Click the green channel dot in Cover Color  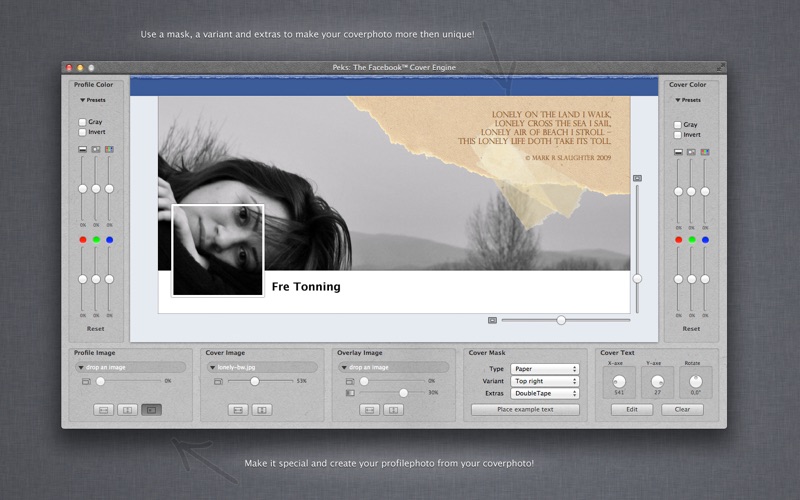[x=691, y=240]
